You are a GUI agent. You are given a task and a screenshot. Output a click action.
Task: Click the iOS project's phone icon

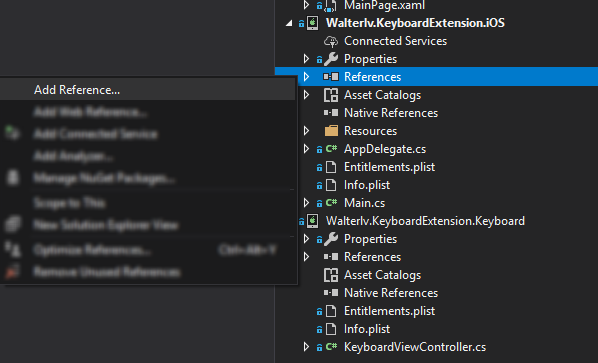point(312,23)
